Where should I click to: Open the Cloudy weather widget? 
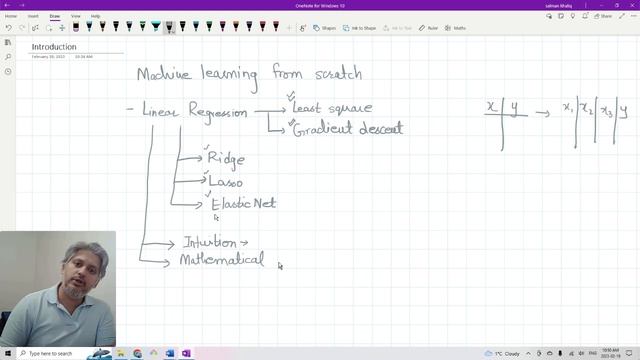pos(502,353)
